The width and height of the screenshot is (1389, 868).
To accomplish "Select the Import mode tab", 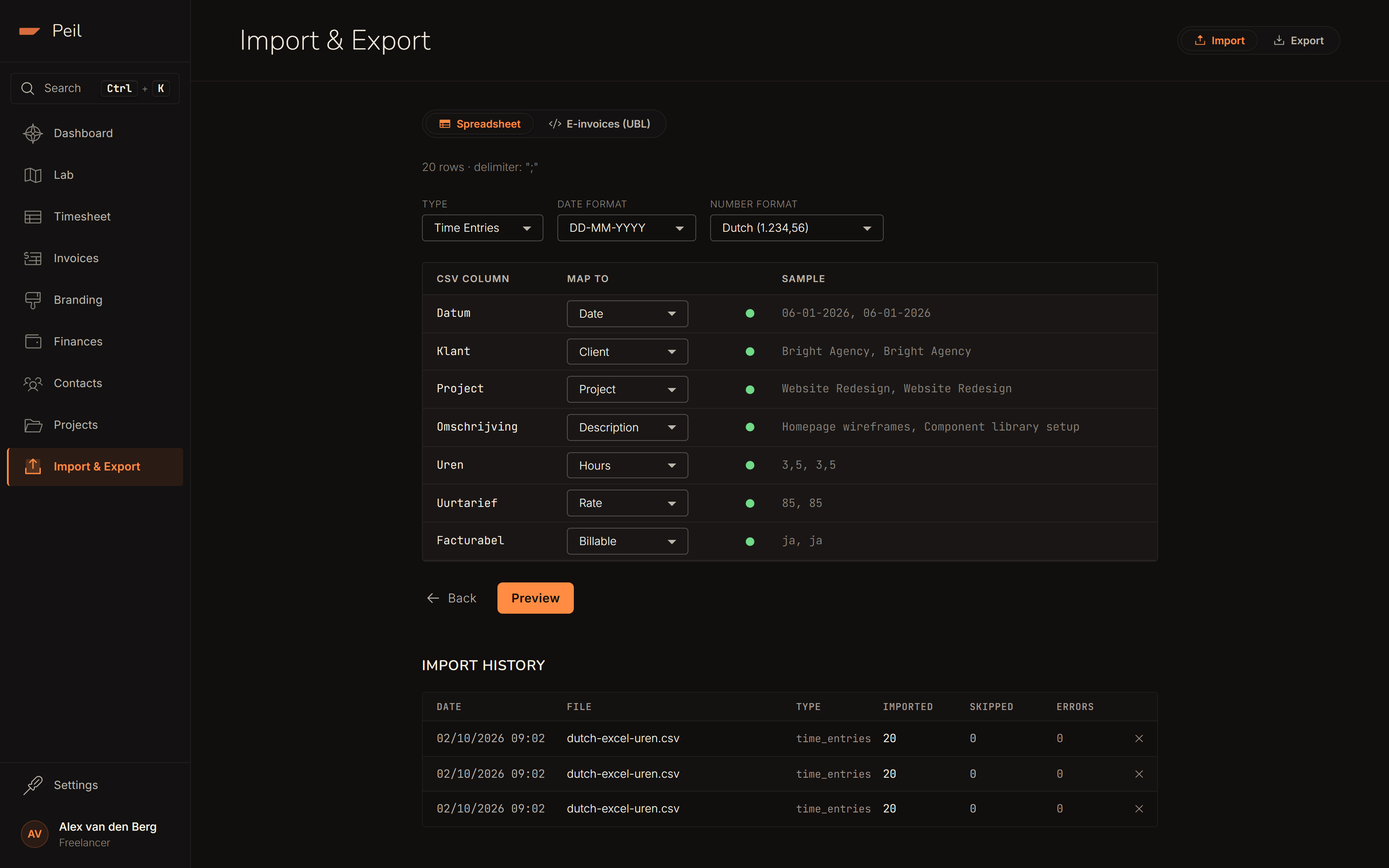I will tap(1219, 41).
